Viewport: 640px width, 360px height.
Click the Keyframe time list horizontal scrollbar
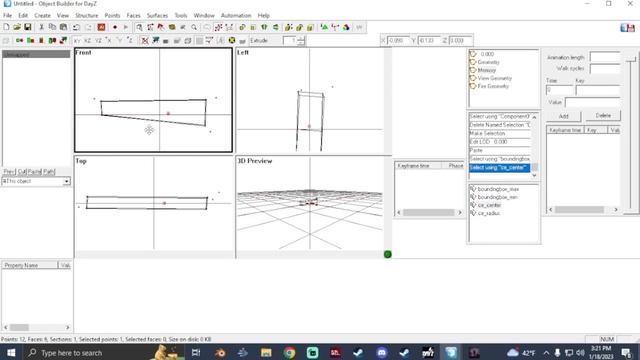coord(429,212)
